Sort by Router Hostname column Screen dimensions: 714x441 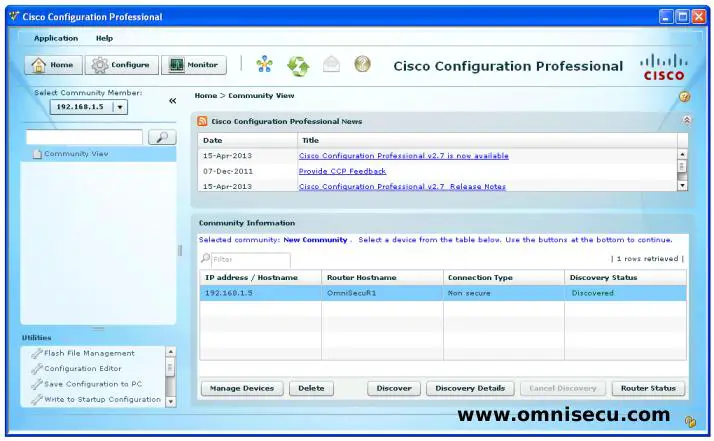point(382,277)
